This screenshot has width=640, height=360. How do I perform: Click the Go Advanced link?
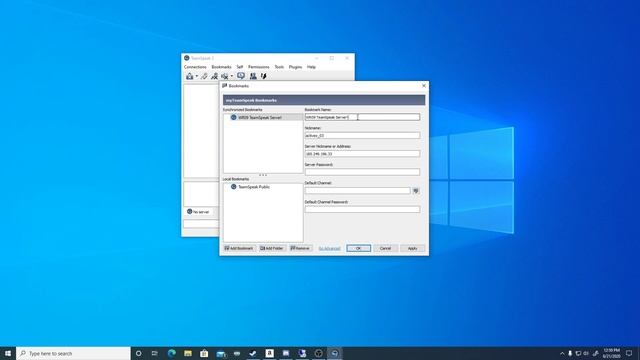(x=329, y=249)
